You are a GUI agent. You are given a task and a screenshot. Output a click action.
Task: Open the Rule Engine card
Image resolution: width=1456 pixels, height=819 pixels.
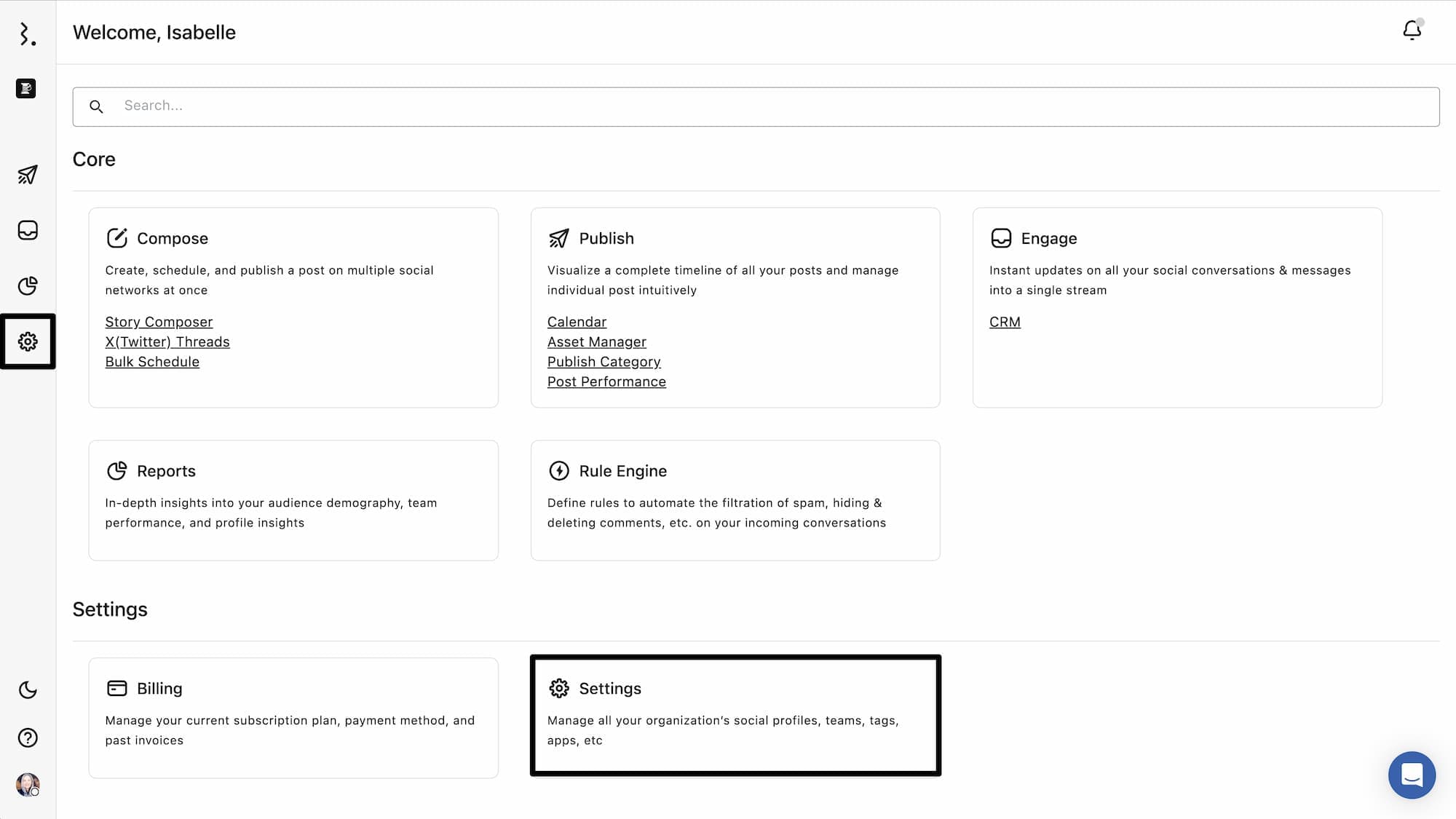click(x=735, y=499)
